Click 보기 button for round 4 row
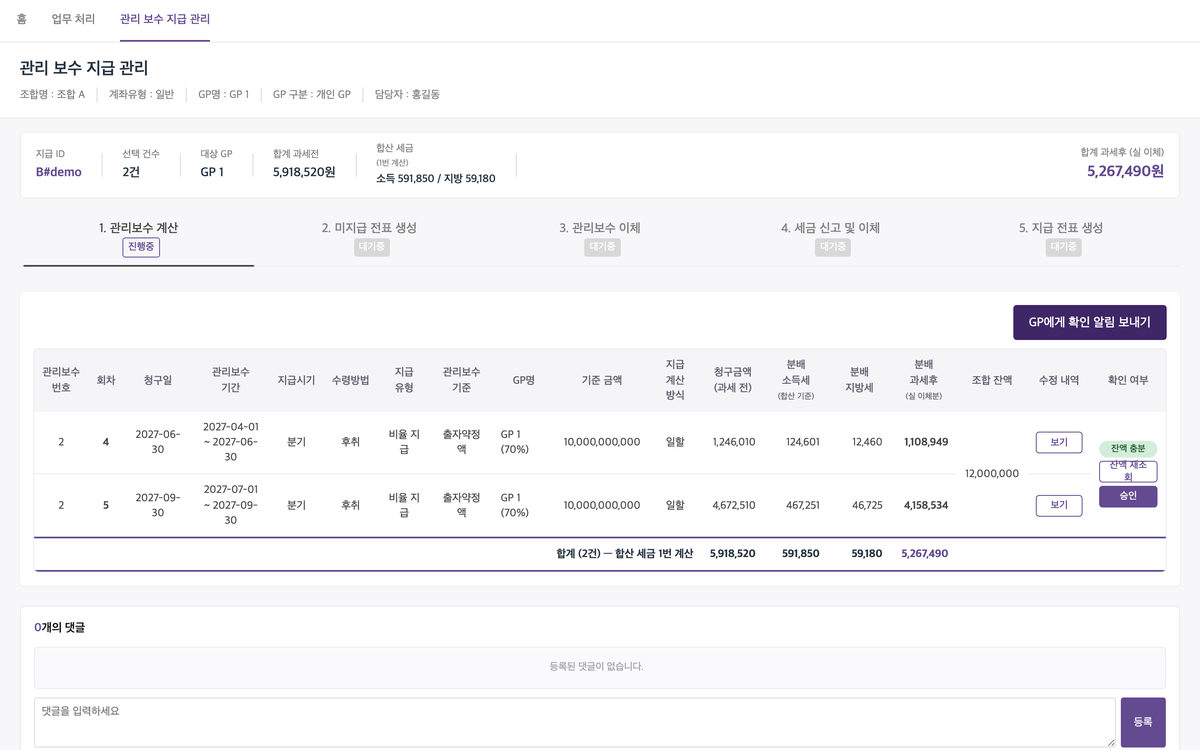The height and width of the screenshot is (750, 1200). [x=1059, y=442]
